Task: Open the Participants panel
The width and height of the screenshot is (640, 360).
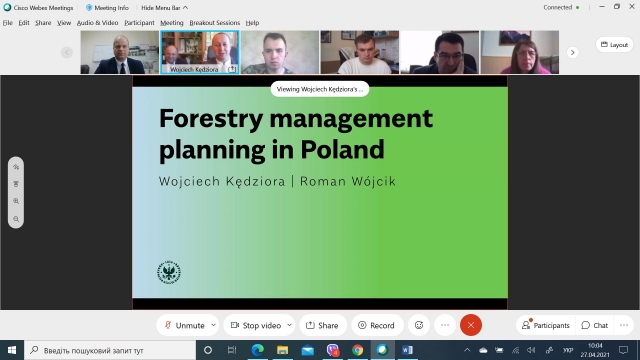Action: [546, 325]
